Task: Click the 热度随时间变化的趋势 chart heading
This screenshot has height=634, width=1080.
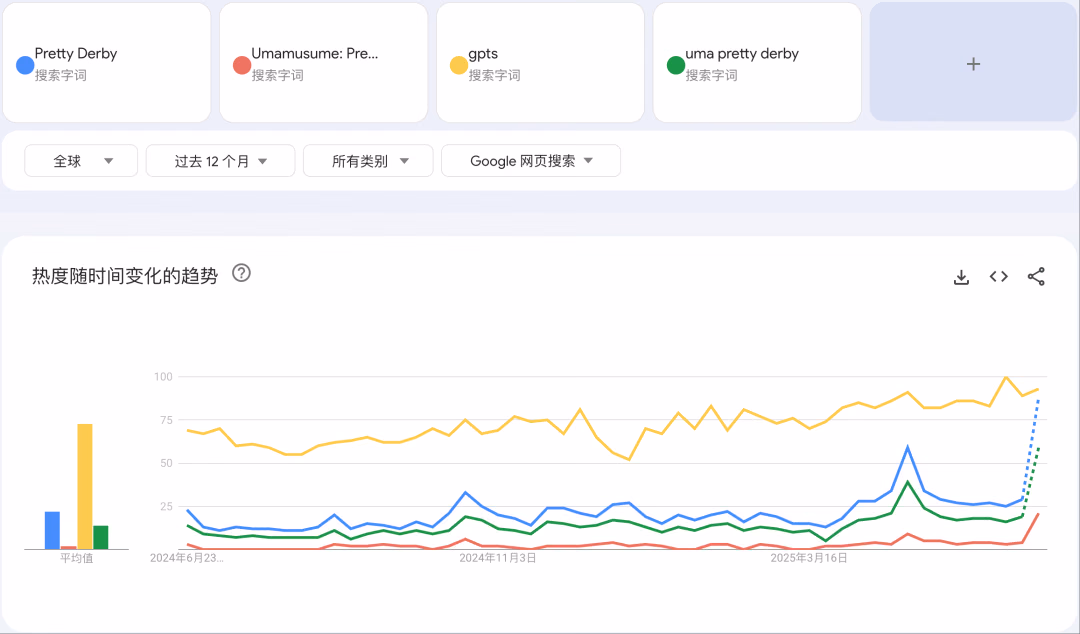Action: click(x=125, y=276)
